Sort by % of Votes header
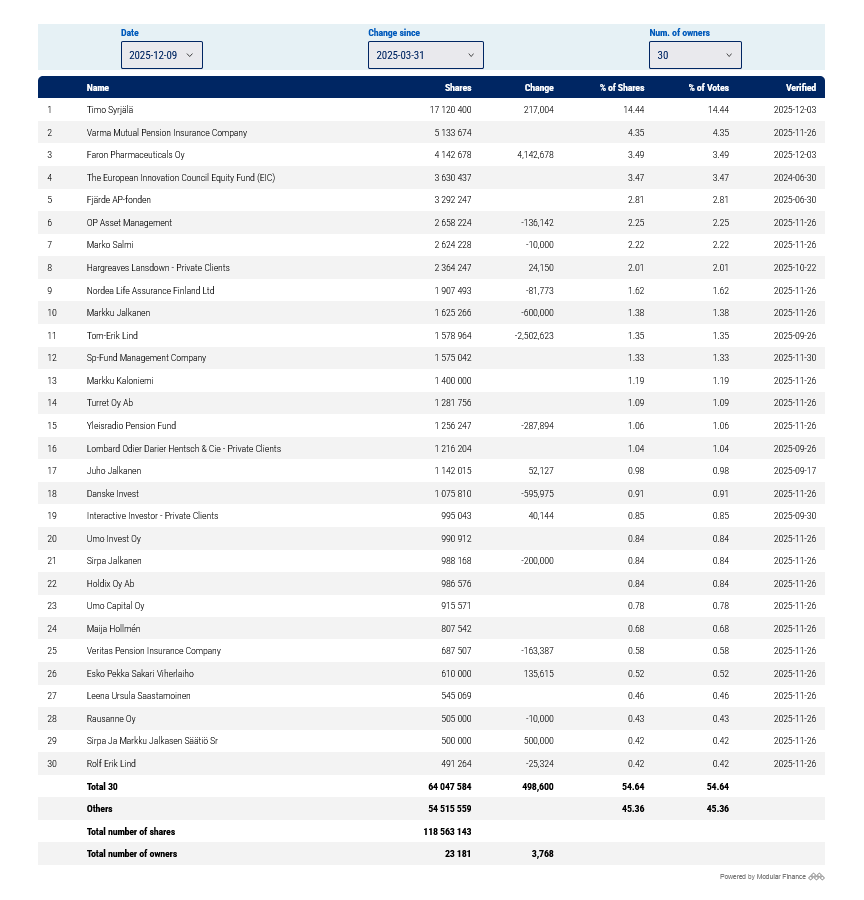The width and height of the screenshot is (864, 900). tap(708, 88)
